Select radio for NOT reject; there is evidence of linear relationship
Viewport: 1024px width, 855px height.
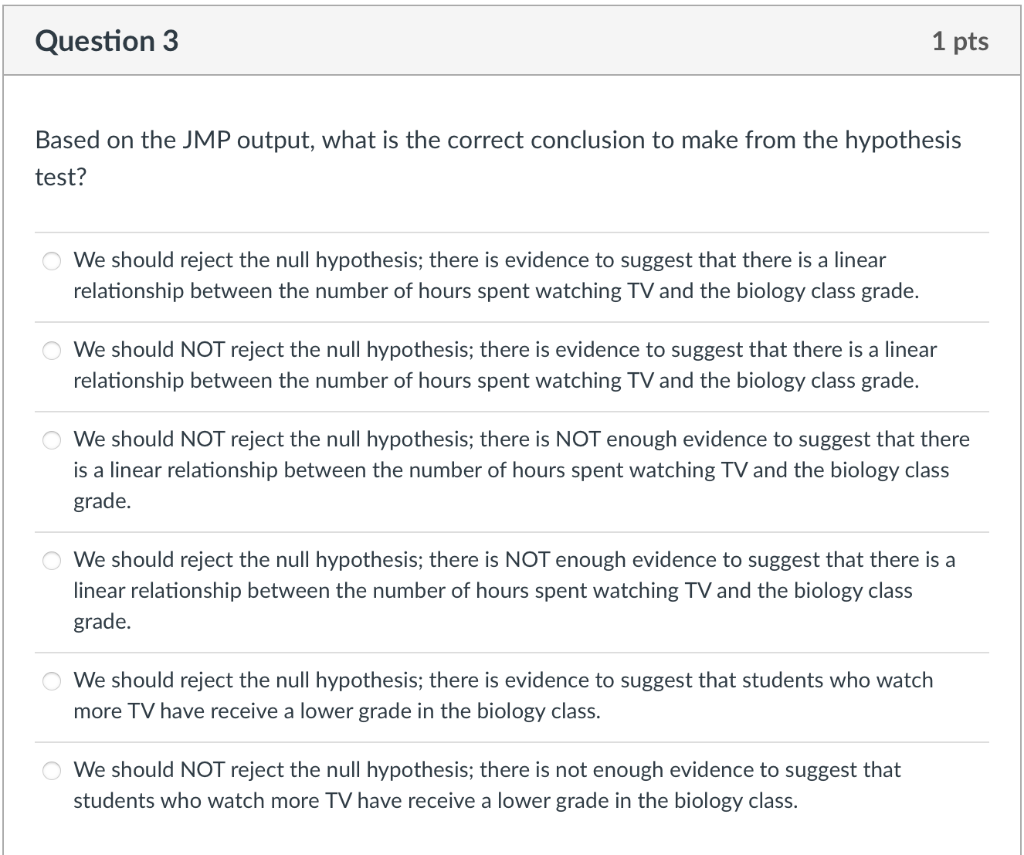click(52, 351)
